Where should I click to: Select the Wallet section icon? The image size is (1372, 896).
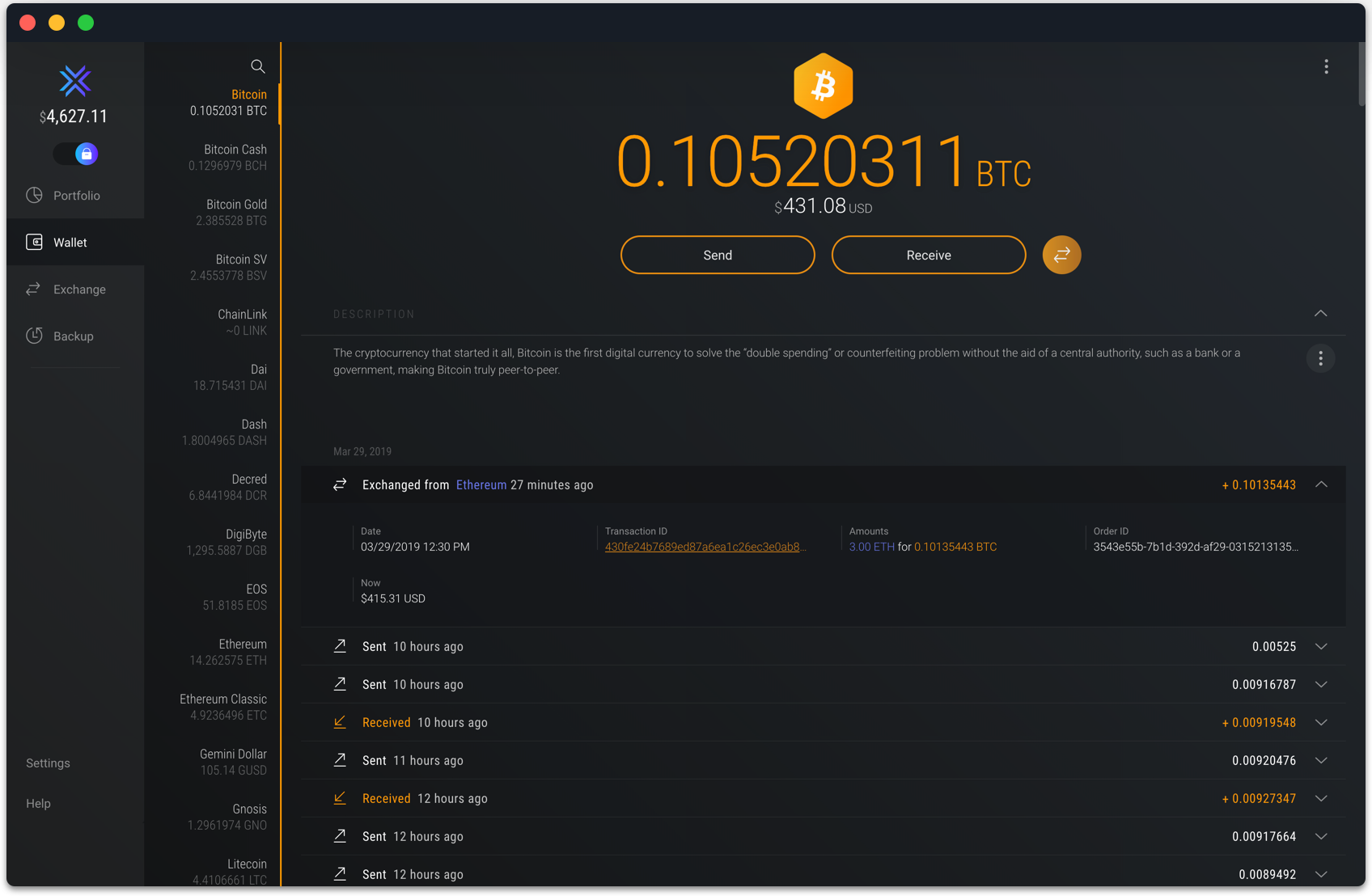[x=35, y=242]
